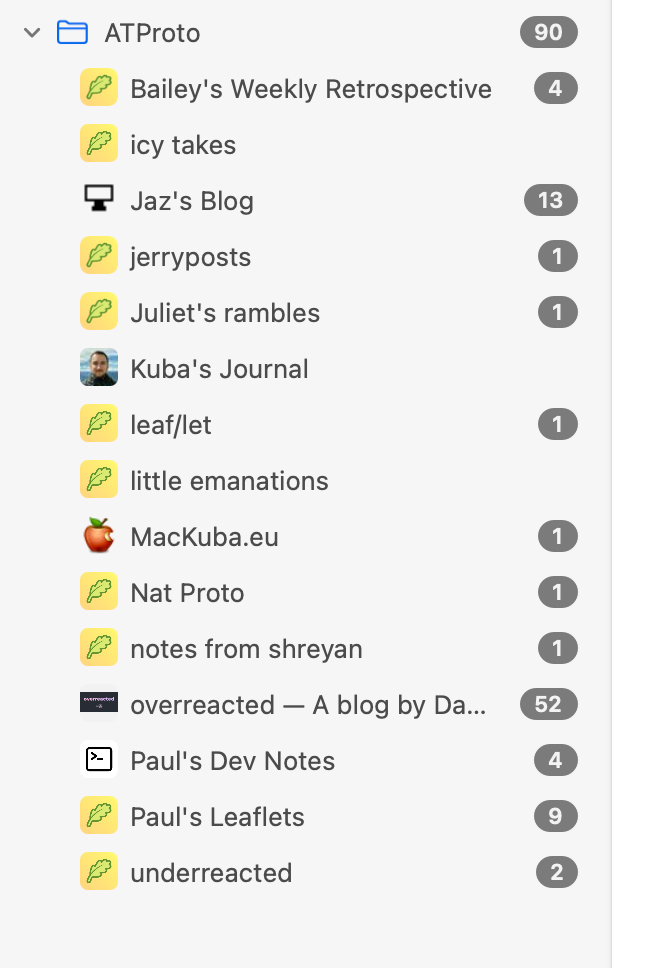Select the jerryposts feed

click(190, 257)
